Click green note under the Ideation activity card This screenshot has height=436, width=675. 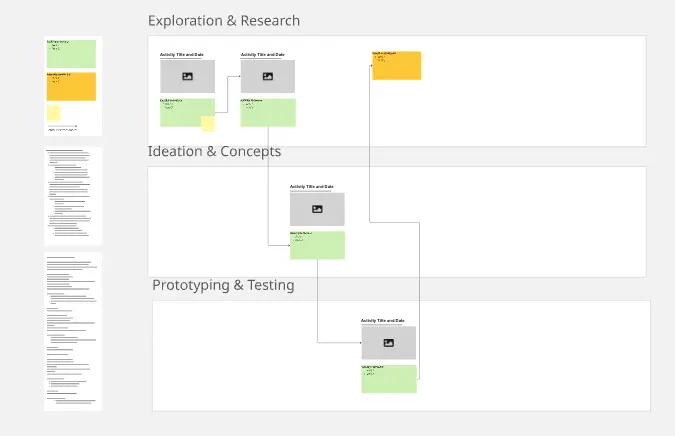[317, 246]
